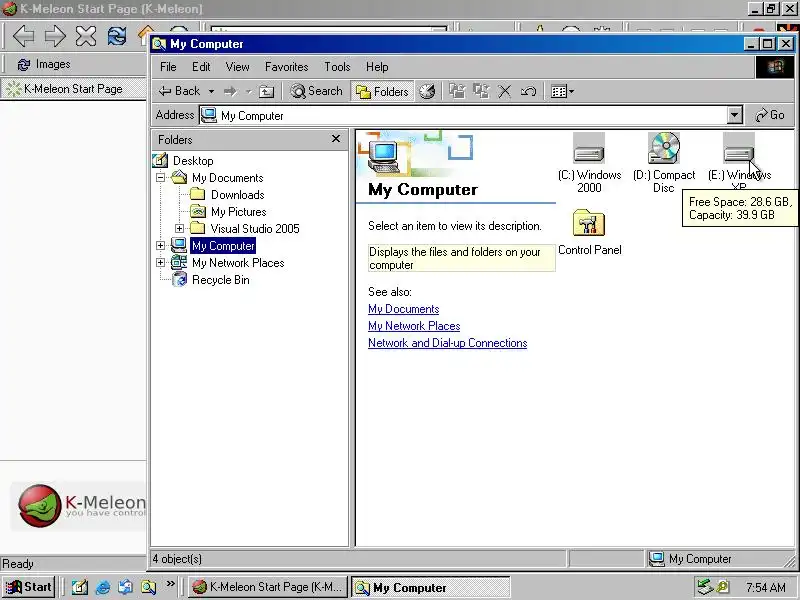Expand the My Network Places node
This screenshot has width=800, height=600.
point(161,263)
